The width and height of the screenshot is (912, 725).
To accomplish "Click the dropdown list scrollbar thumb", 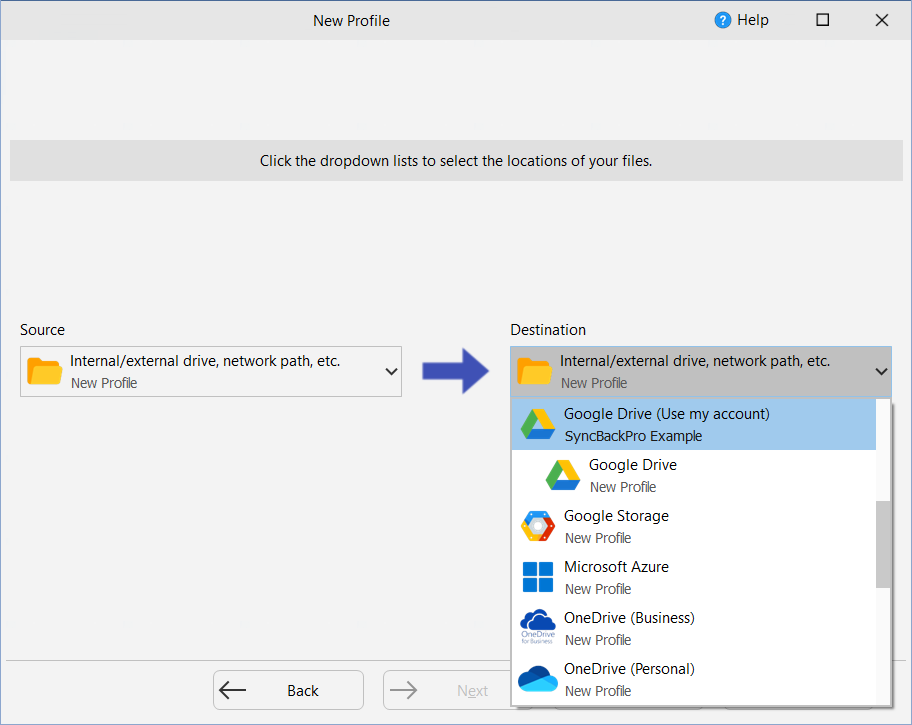I will click(883, 543).
